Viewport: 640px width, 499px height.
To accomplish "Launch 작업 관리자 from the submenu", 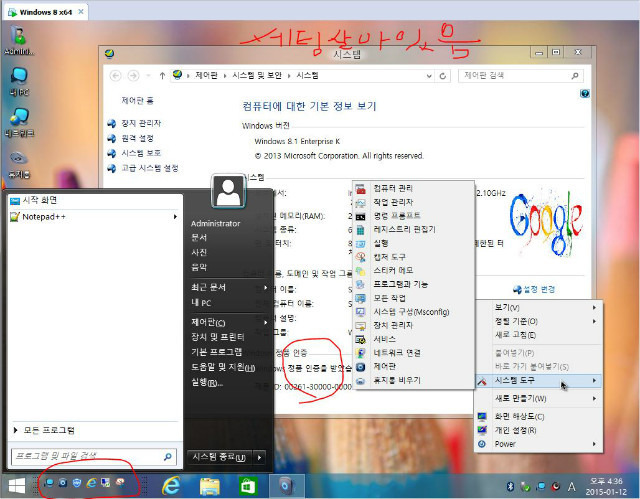I will coord(413,202).
